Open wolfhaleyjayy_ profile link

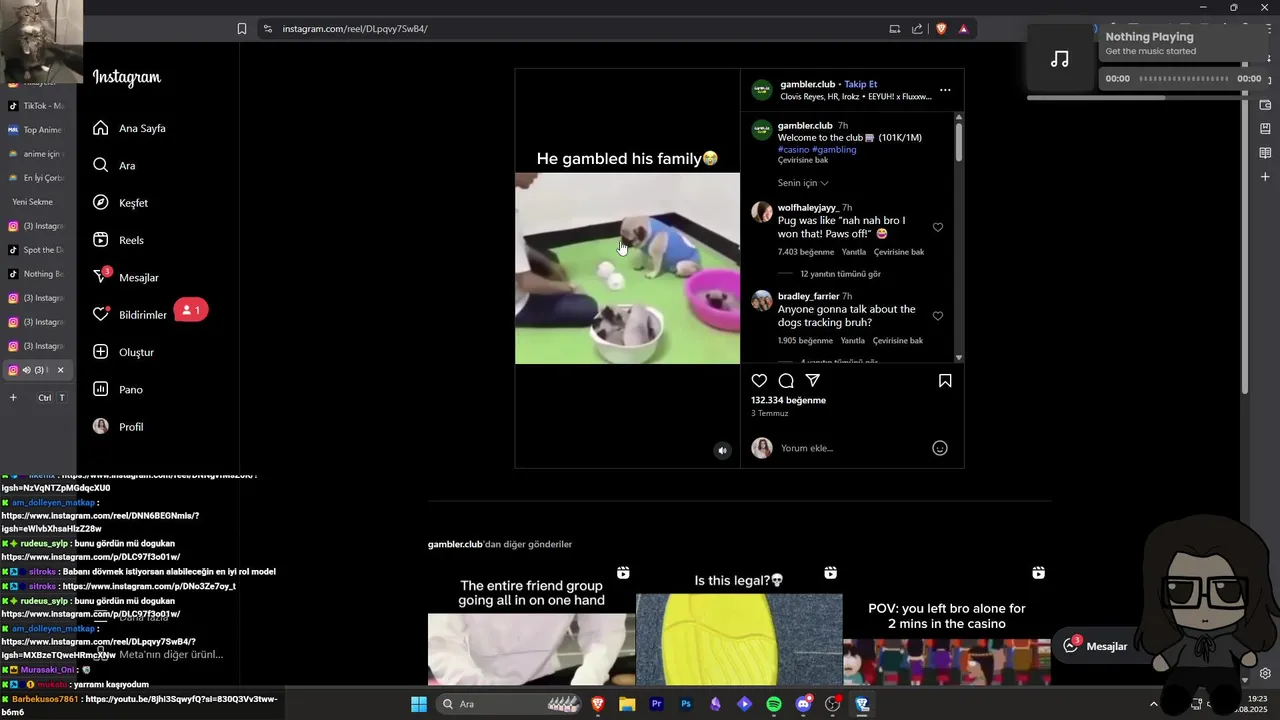[x=808, y=208]
